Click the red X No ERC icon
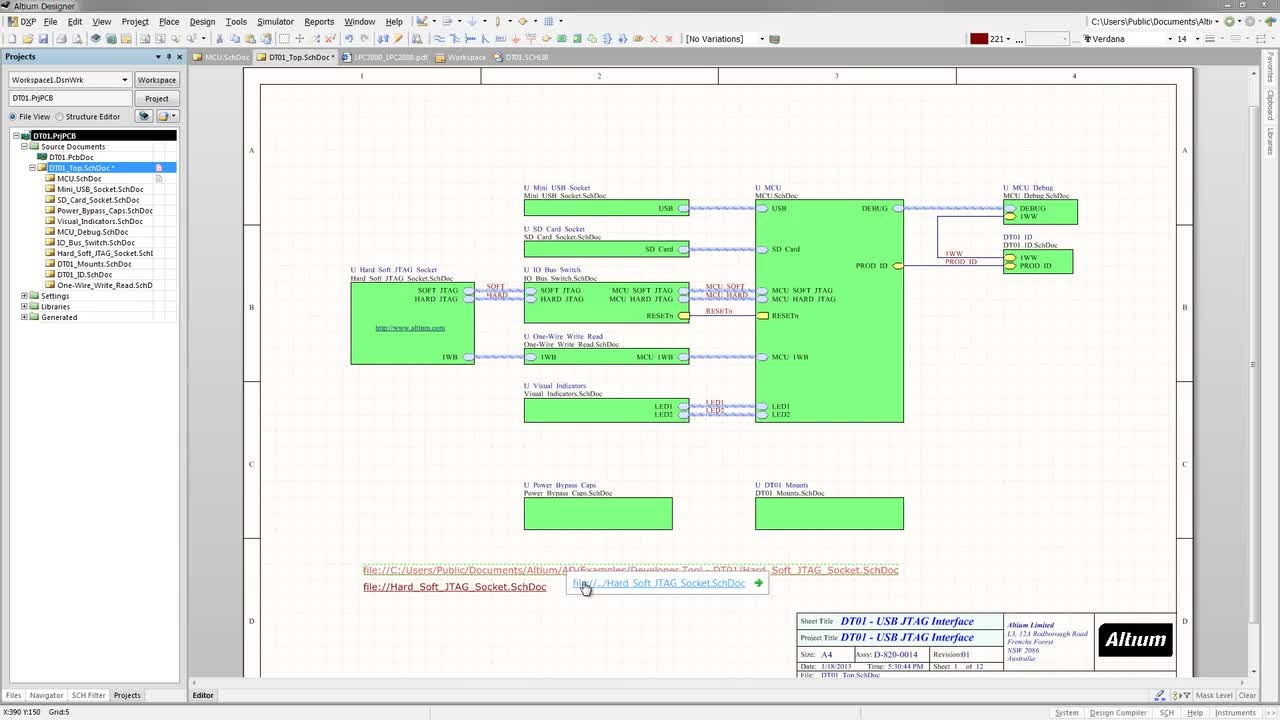 pos(654,39)
